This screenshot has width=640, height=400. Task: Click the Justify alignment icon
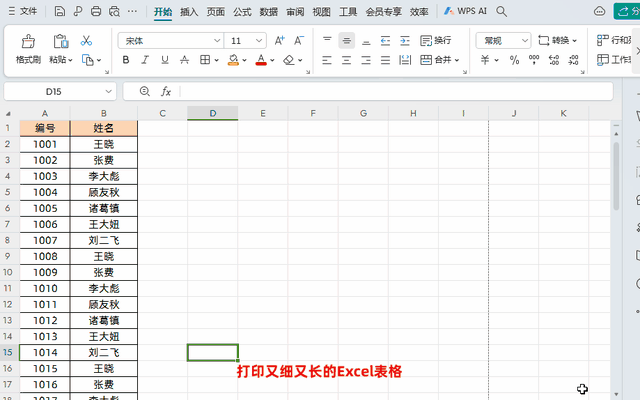click(x=385, y=60)
